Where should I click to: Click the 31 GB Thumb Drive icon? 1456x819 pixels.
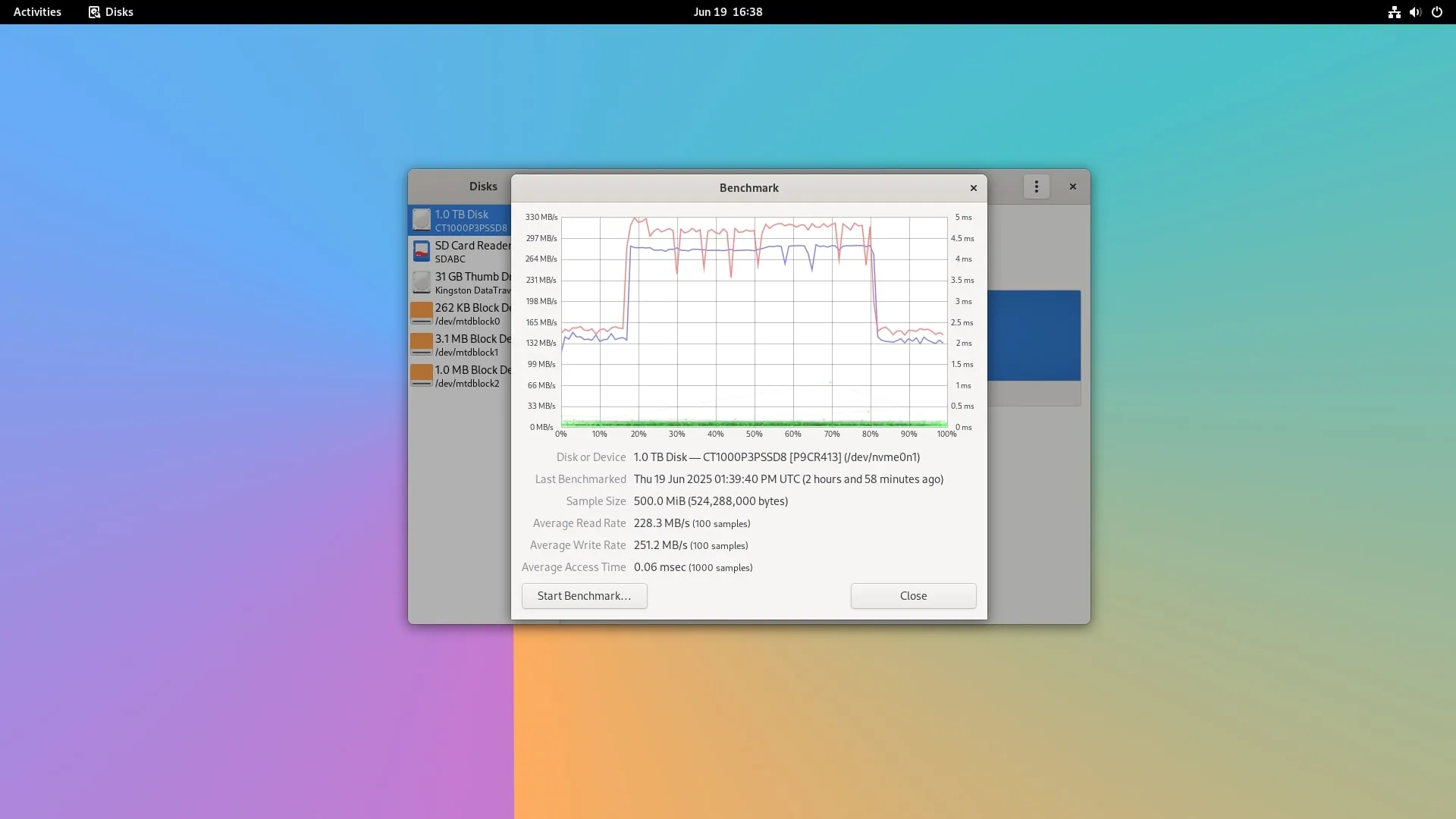(422, 282)
